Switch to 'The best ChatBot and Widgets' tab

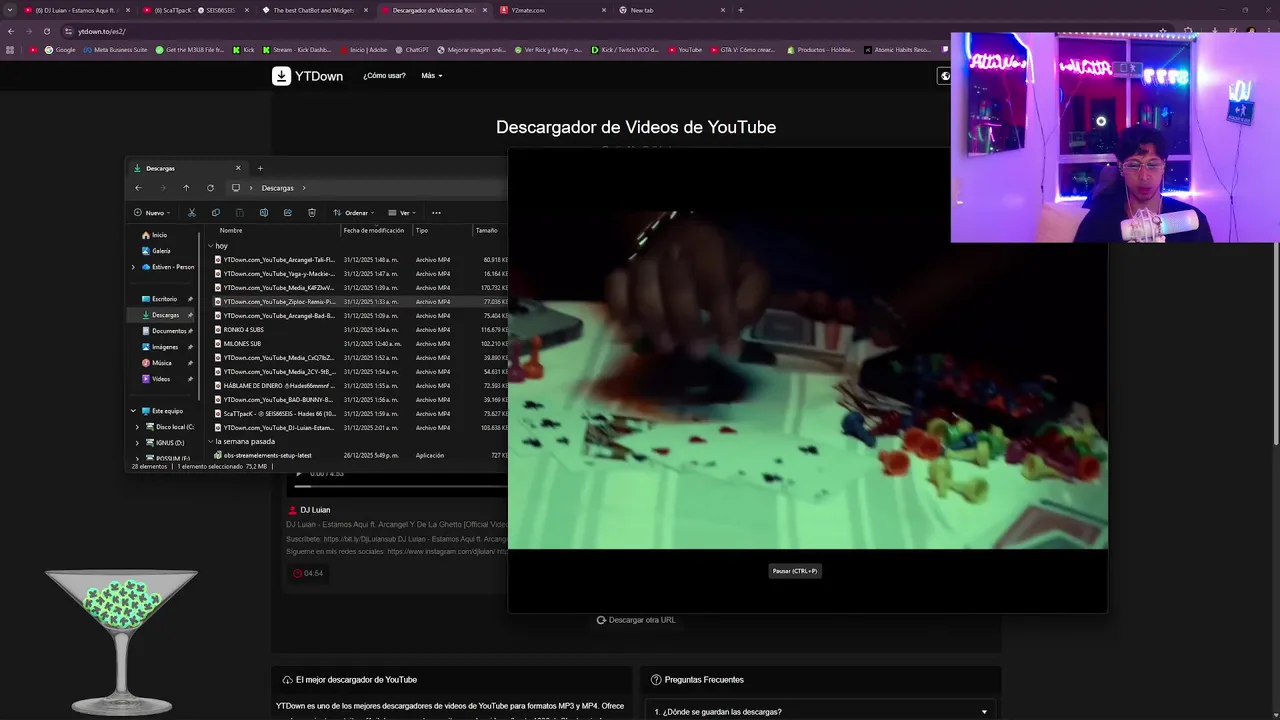[x=313, y=10]
